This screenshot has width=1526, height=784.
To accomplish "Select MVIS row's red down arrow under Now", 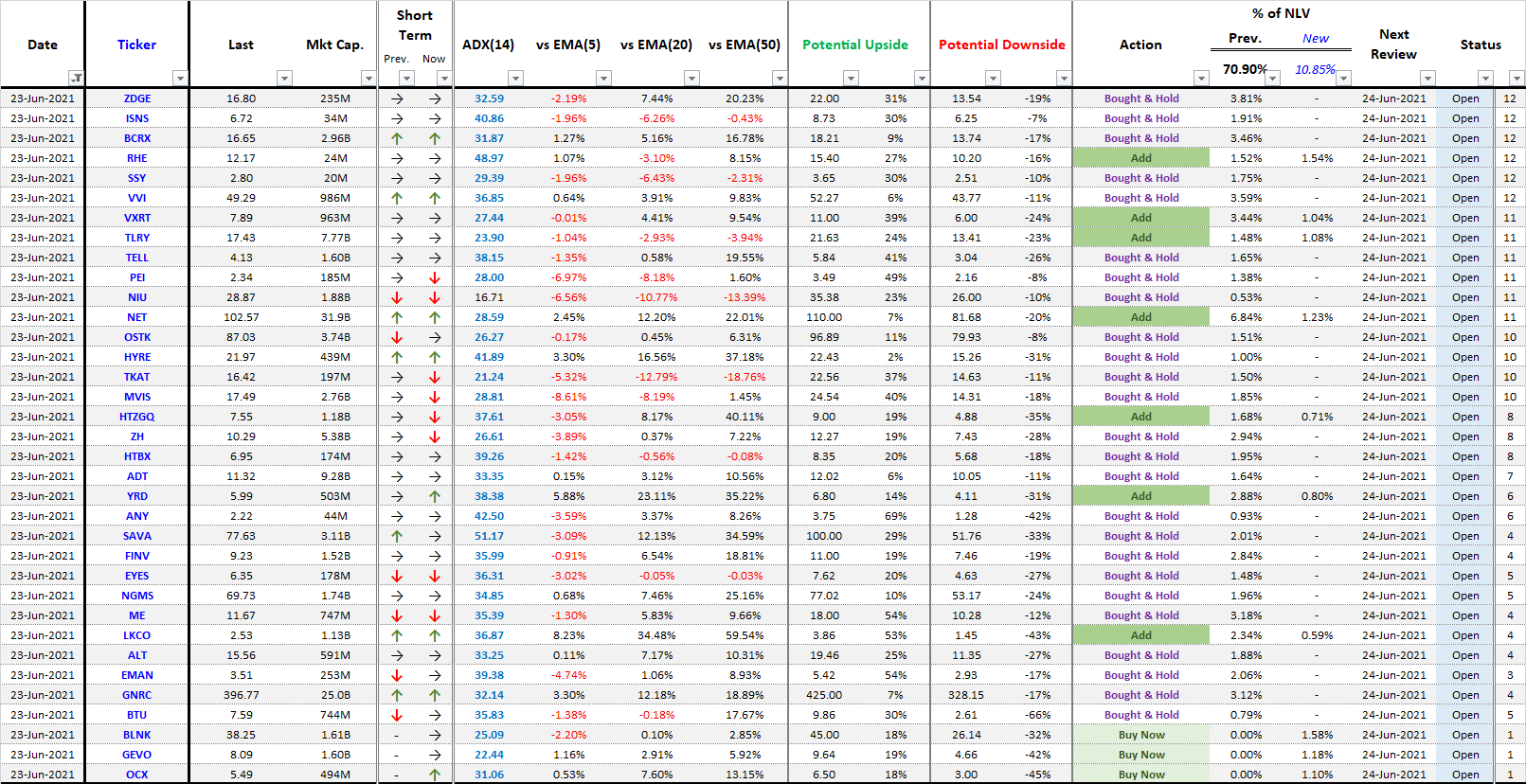I will coord(435,397).
